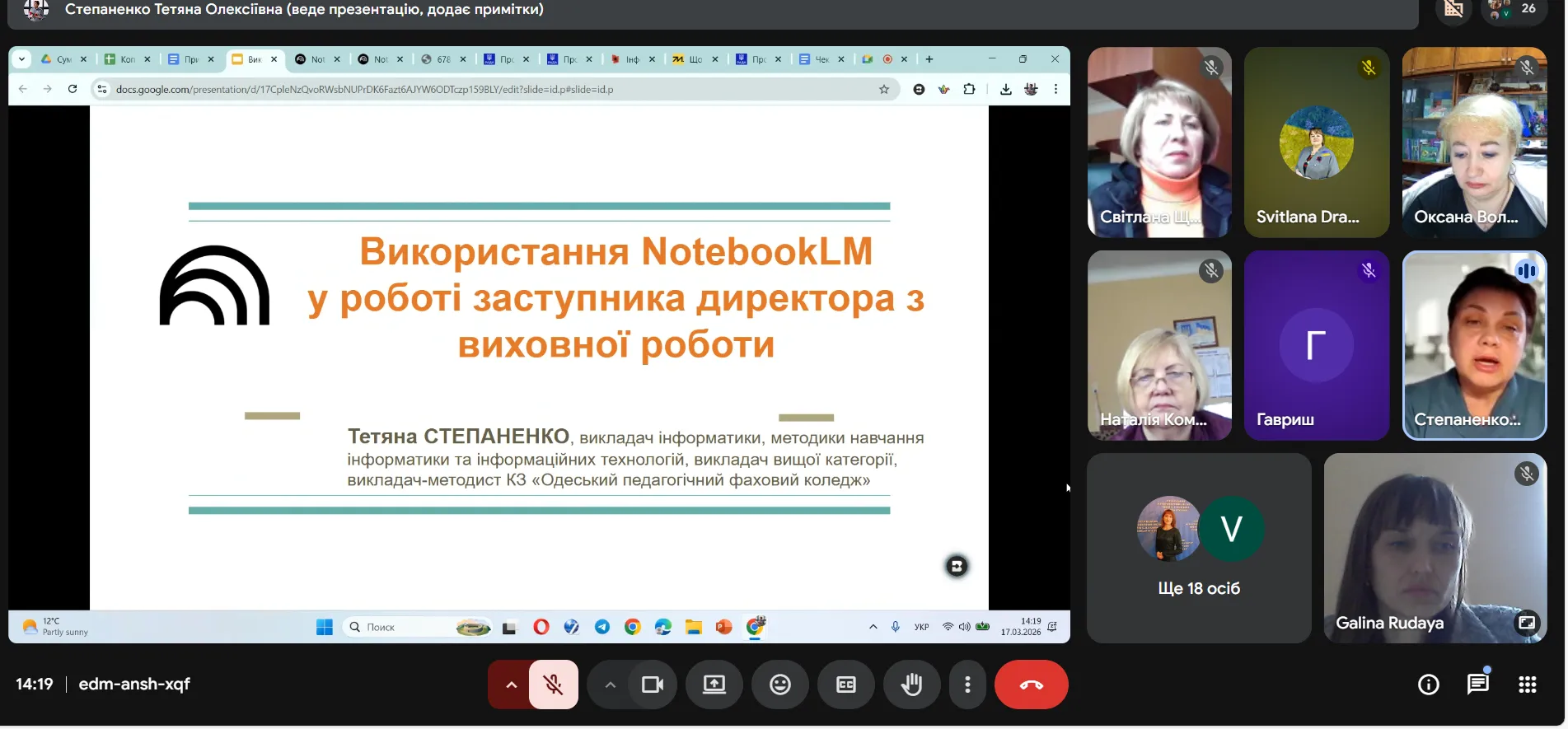Open Chrome extensions puzzle icon
Image resolution: width=1568 pixels, height=729 pixels.
pyautogui.click(x=969, y=89)
